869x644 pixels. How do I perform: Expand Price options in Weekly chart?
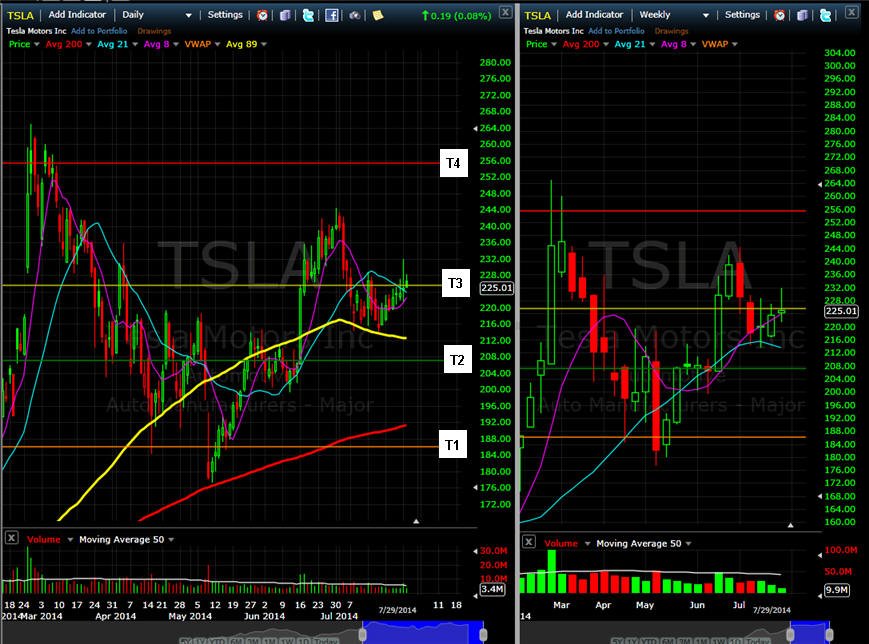[554, 44]
